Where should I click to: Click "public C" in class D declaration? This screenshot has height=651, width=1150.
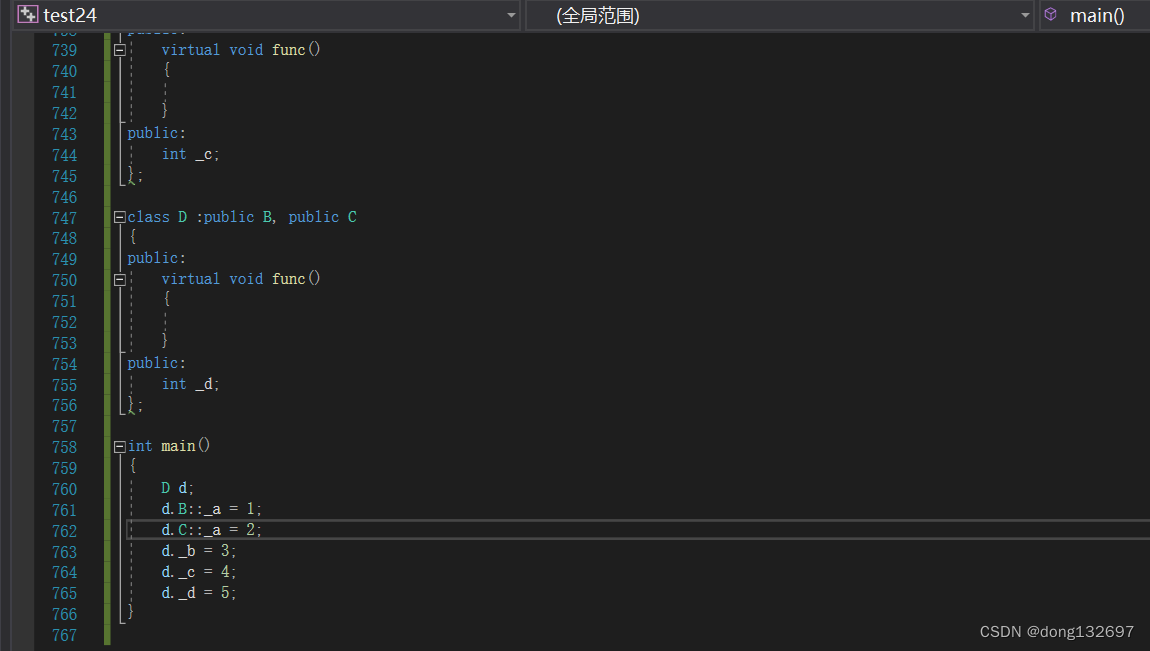click(322, 217)
